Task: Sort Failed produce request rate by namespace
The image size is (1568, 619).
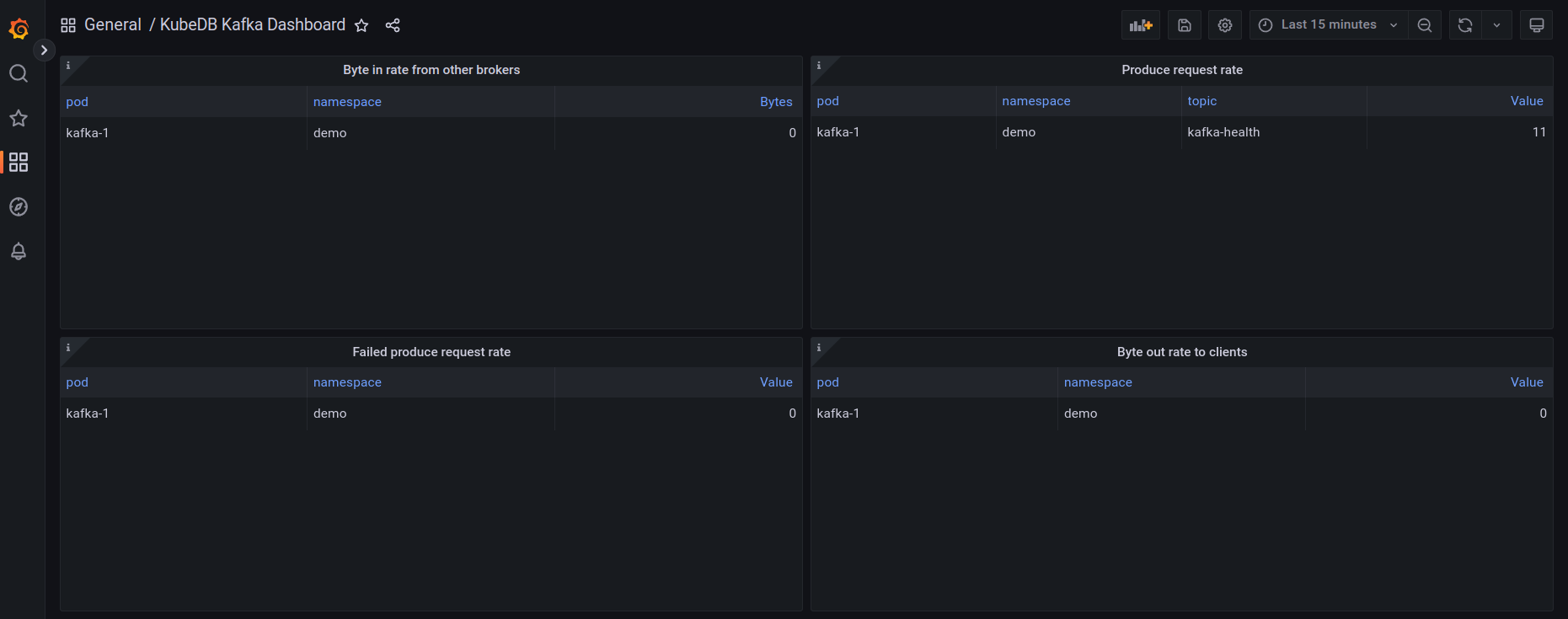Action: click(347, 382)
